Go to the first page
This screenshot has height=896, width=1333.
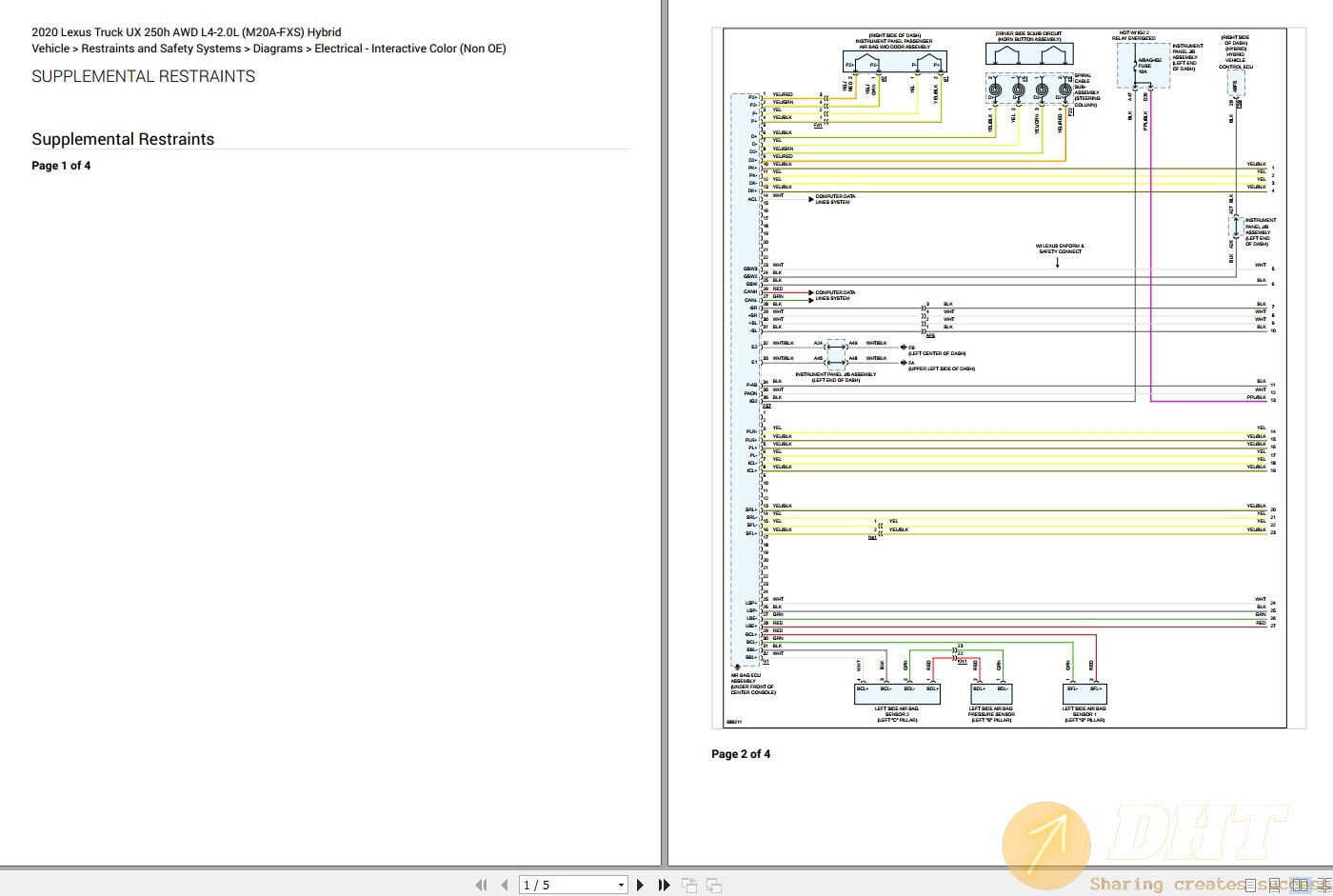point(481,885)
